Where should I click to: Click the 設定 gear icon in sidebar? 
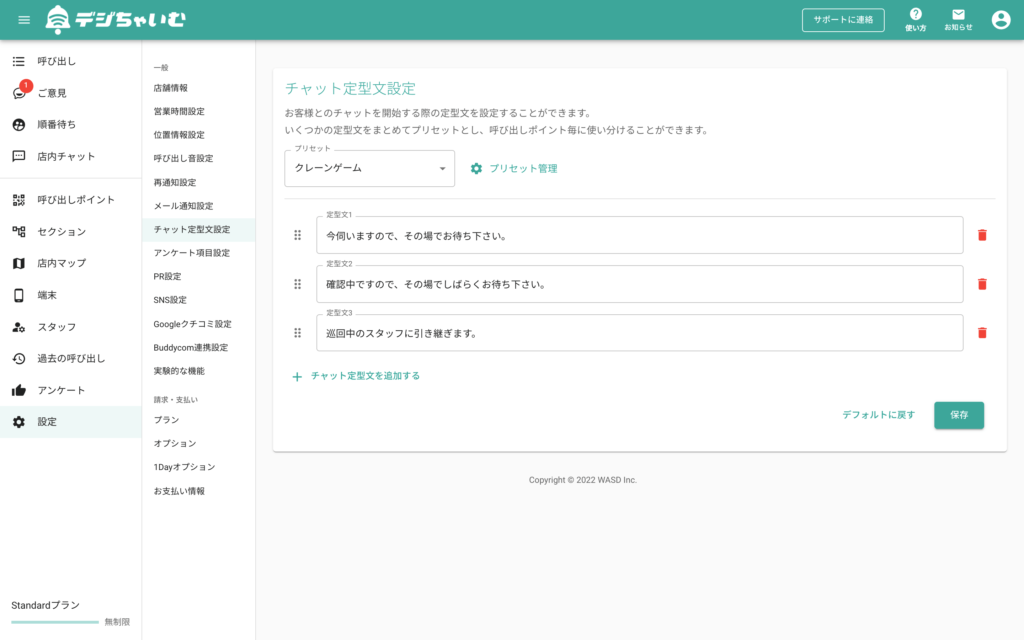[19, 422]
